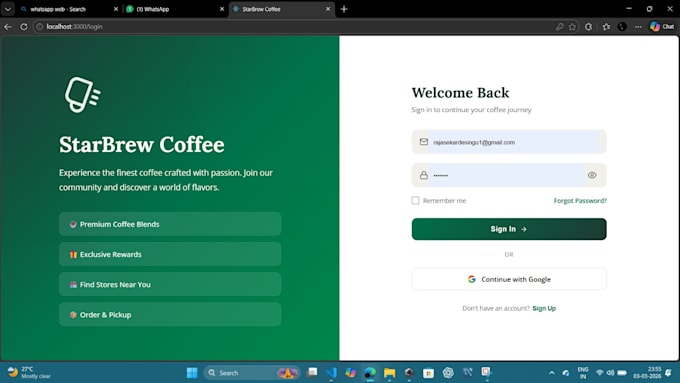Tick the Remember me checkbox
680x383 pixels.
coord(415,200)
